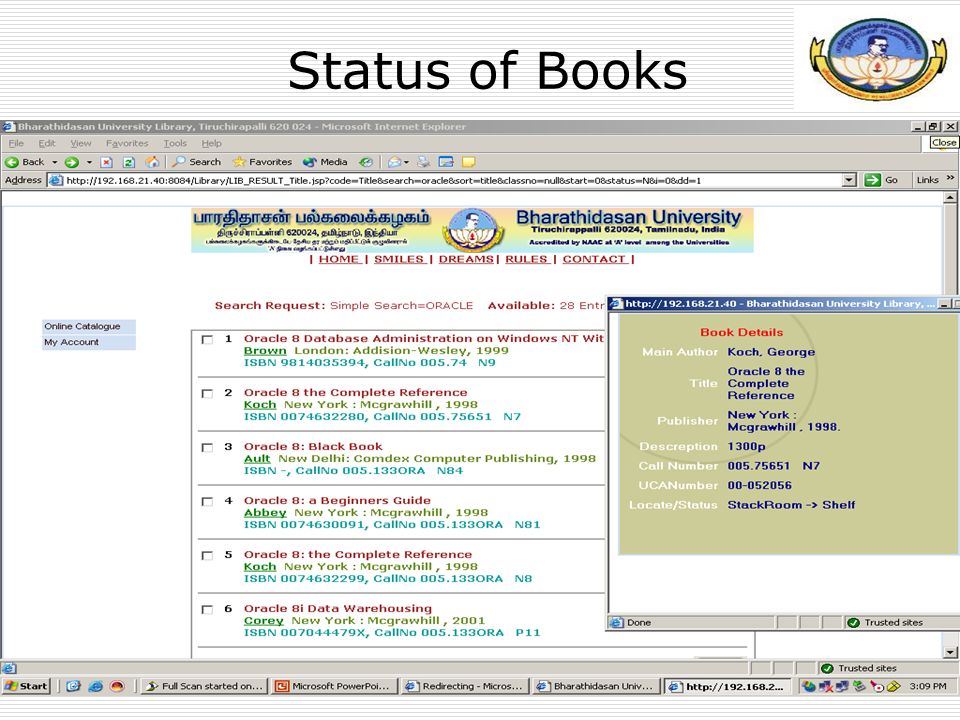Click Show Desktop quick launch icon
The height and width of the screenshot is (720, 960).
coord(73,686)
